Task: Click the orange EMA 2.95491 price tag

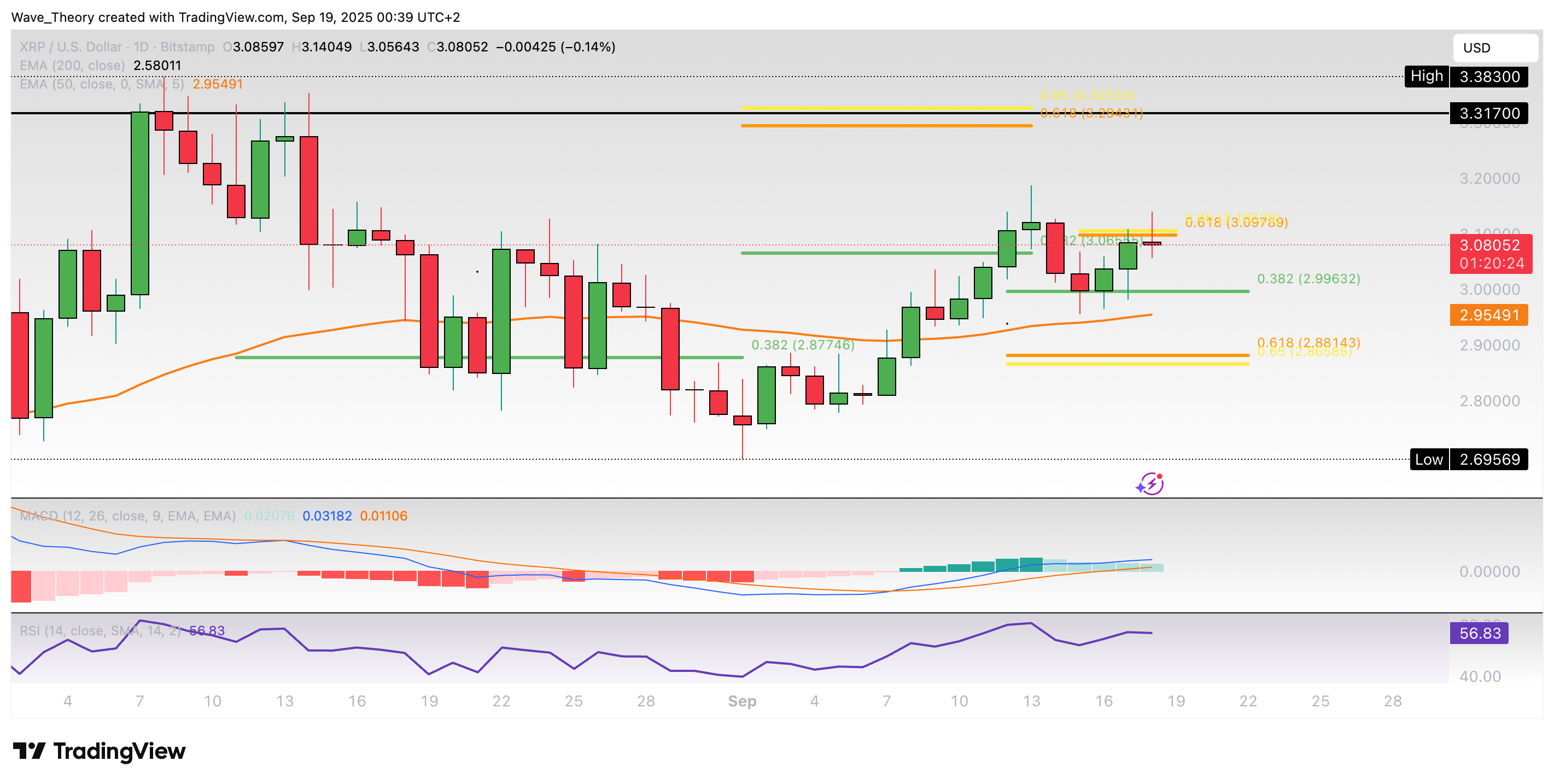Action: pos(1488,315)
